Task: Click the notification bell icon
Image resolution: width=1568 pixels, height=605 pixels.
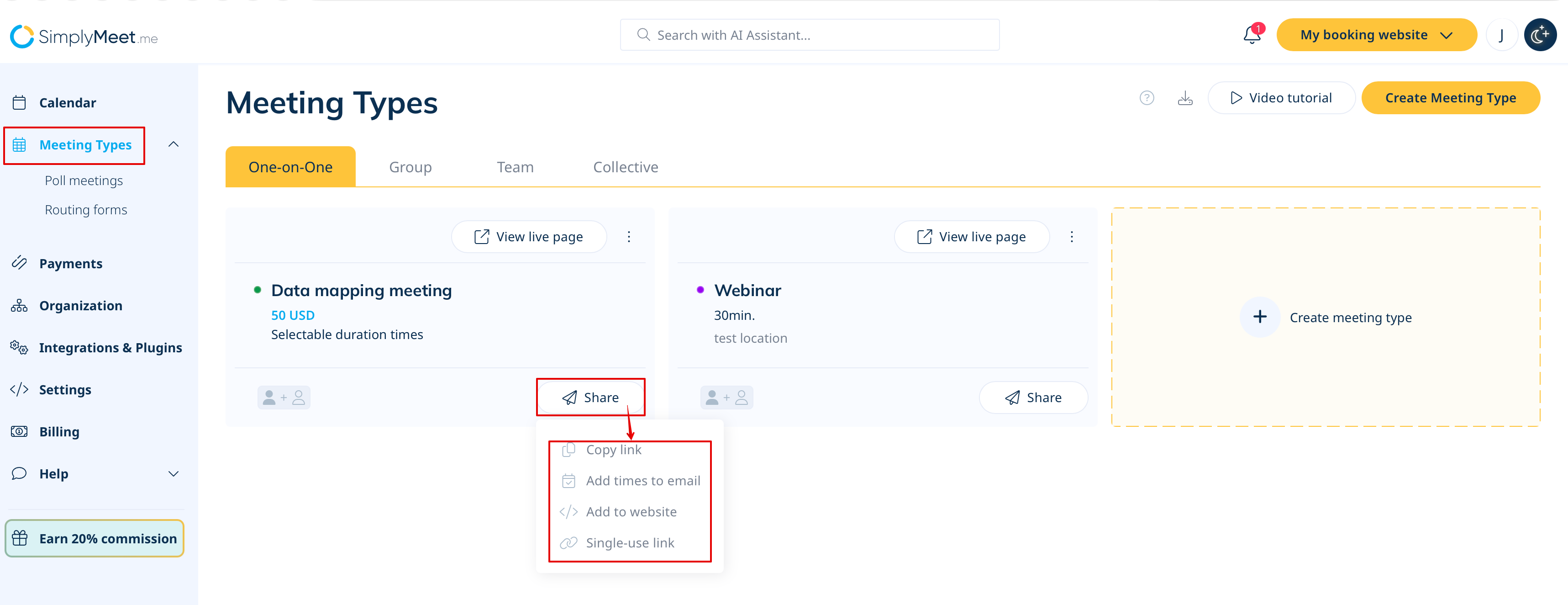Action: tap(1252, 35)
